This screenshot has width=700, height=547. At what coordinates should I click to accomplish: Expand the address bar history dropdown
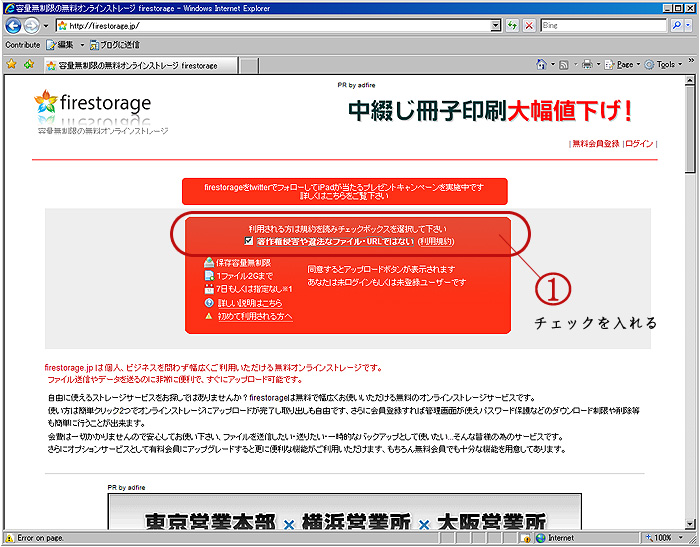(x=496, y=26)
